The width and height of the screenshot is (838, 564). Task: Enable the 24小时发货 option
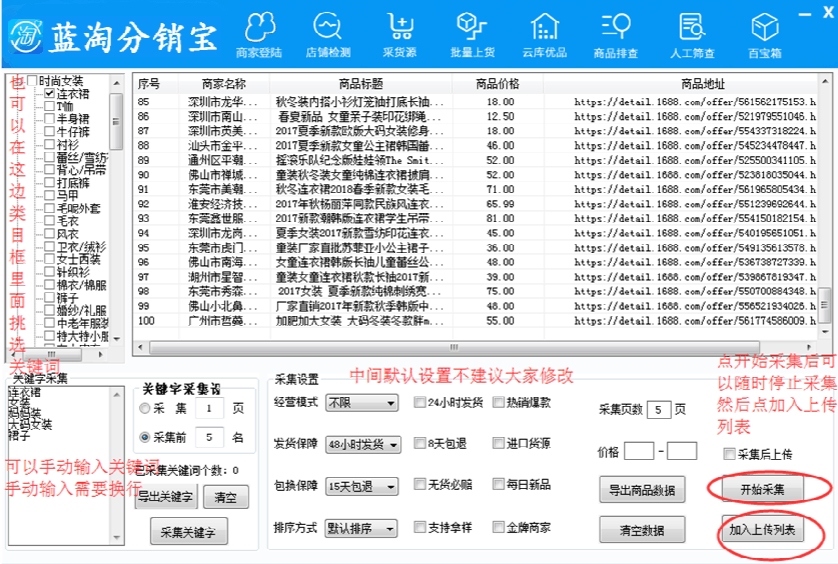click(420, 402)
